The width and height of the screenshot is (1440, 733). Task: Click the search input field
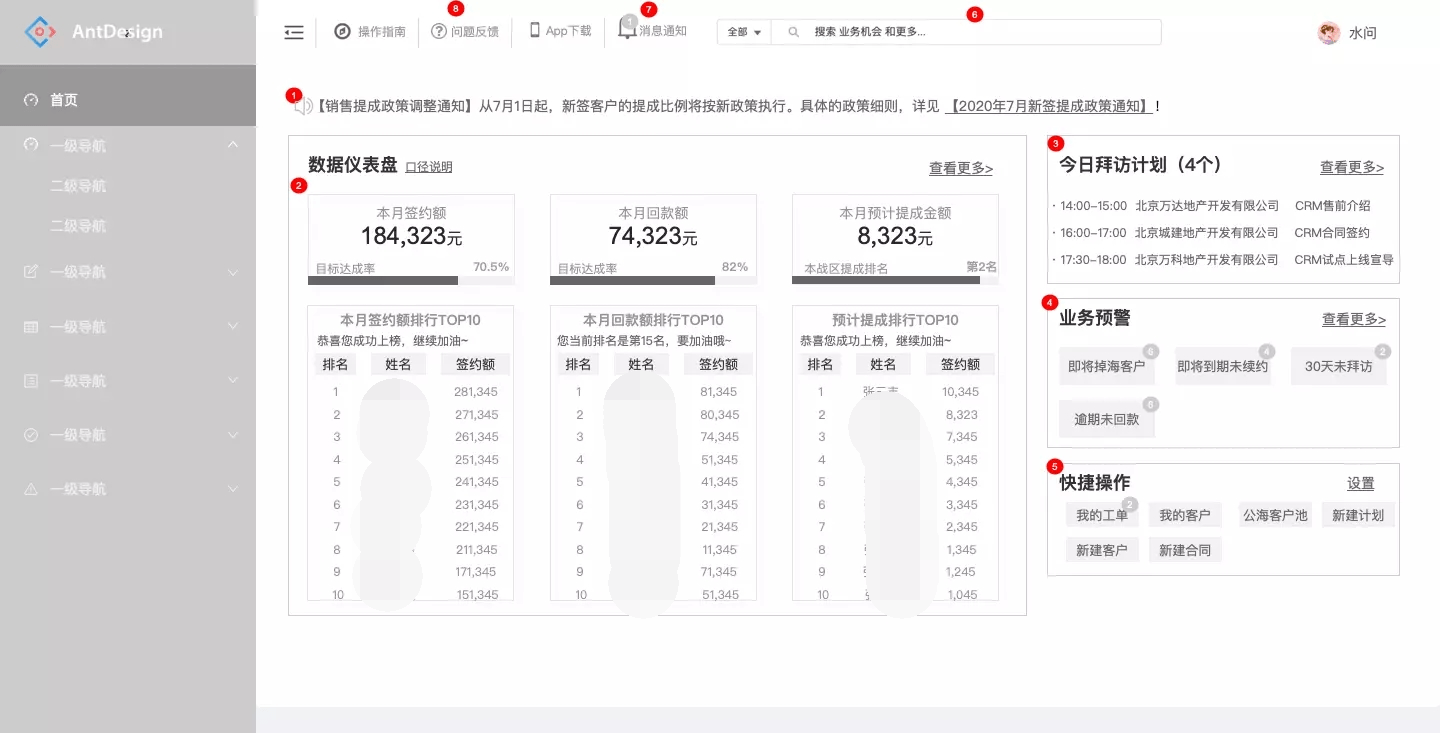point(980,32)
